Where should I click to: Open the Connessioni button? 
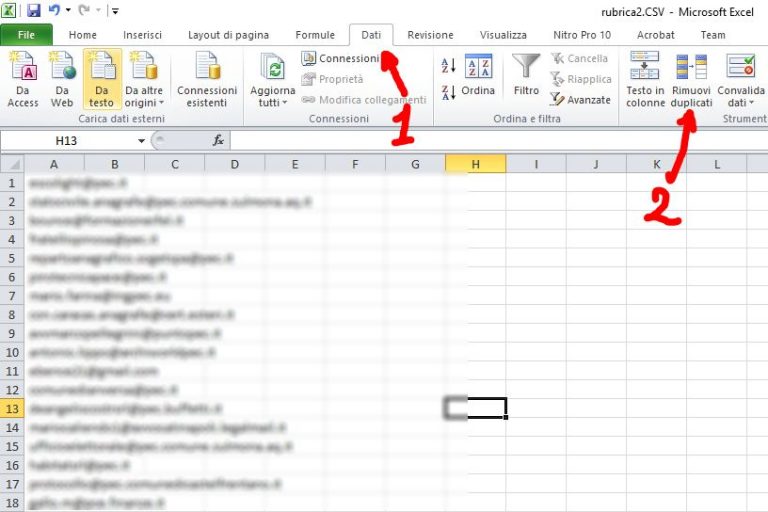pyautogui.click(x=340, y=58)
